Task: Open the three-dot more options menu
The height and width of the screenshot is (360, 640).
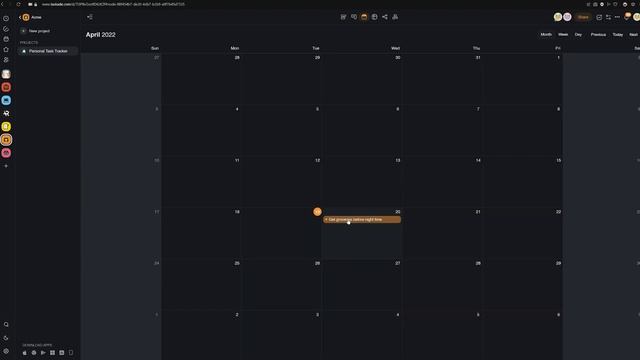Action: (618, 17)
